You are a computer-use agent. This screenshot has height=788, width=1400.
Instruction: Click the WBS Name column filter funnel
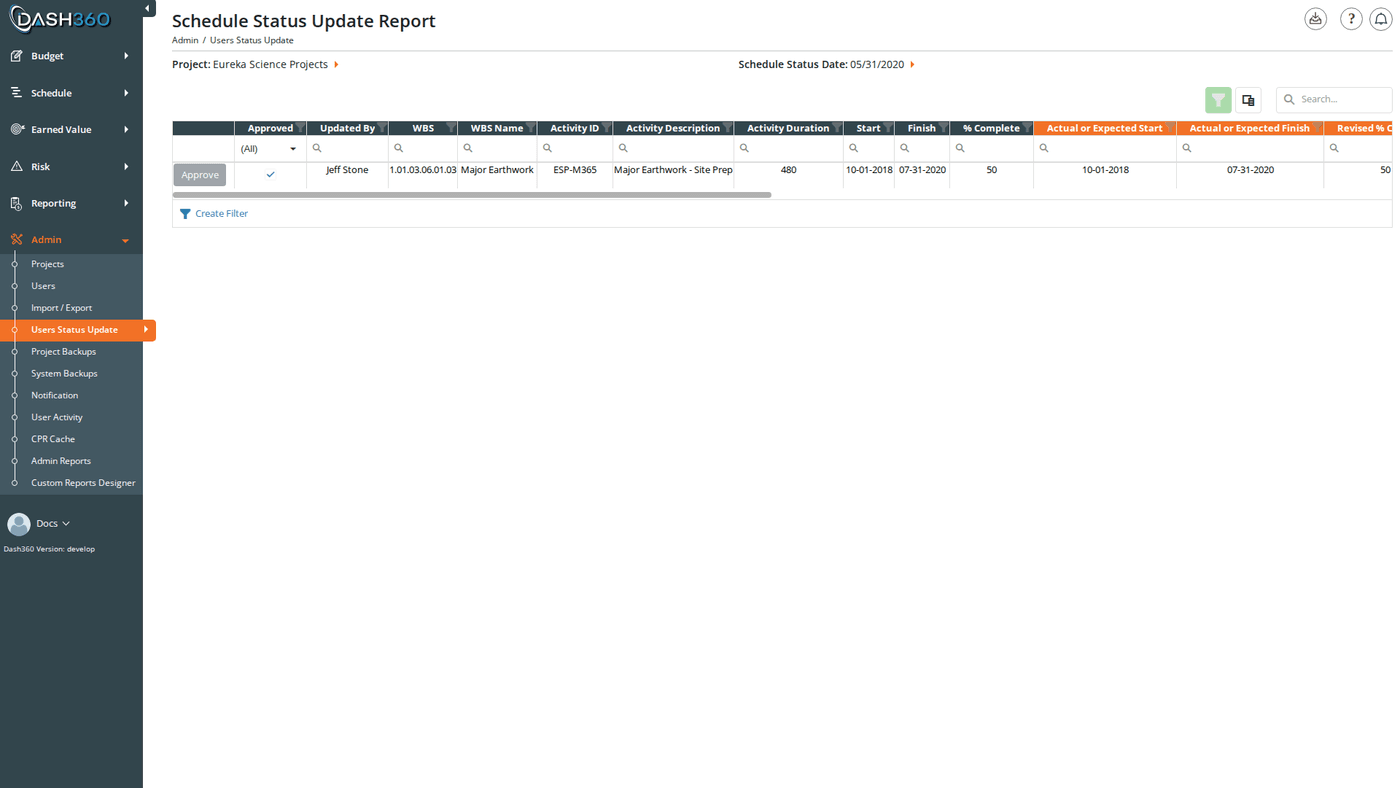[531, 128]
